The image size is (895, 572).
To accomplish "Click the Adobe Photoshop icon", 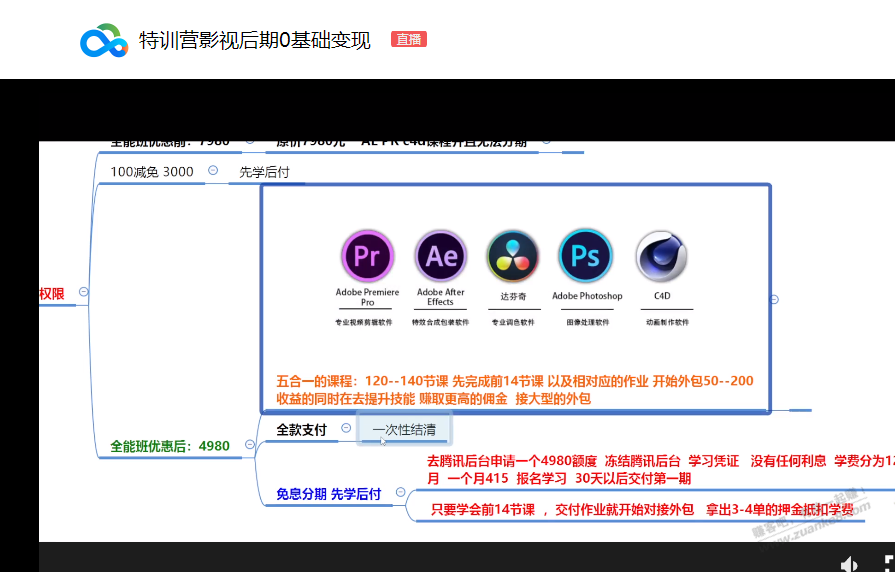I will [x=586, y=256].
